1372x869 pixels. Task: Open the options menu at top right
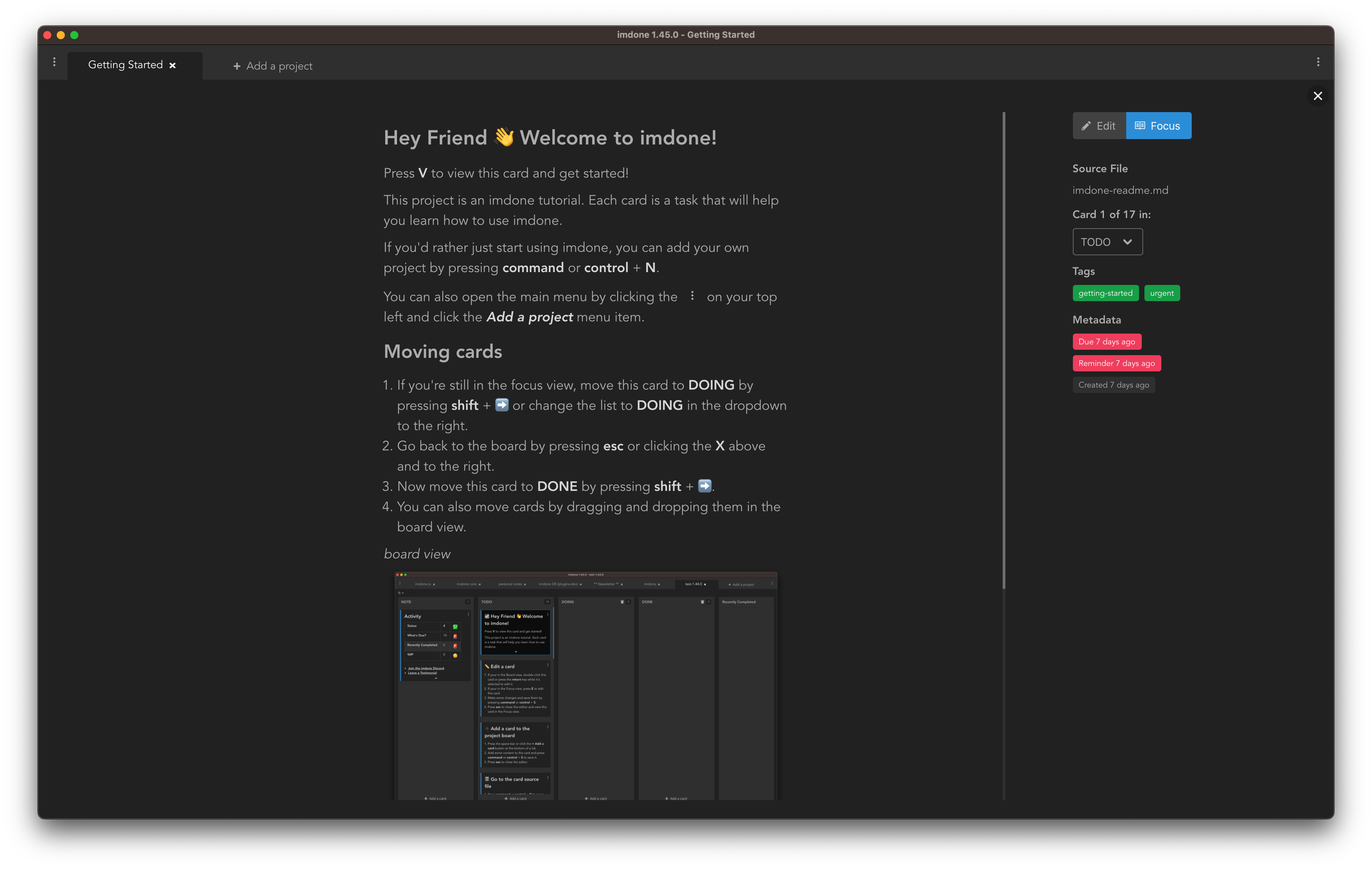coord(1318,61)
